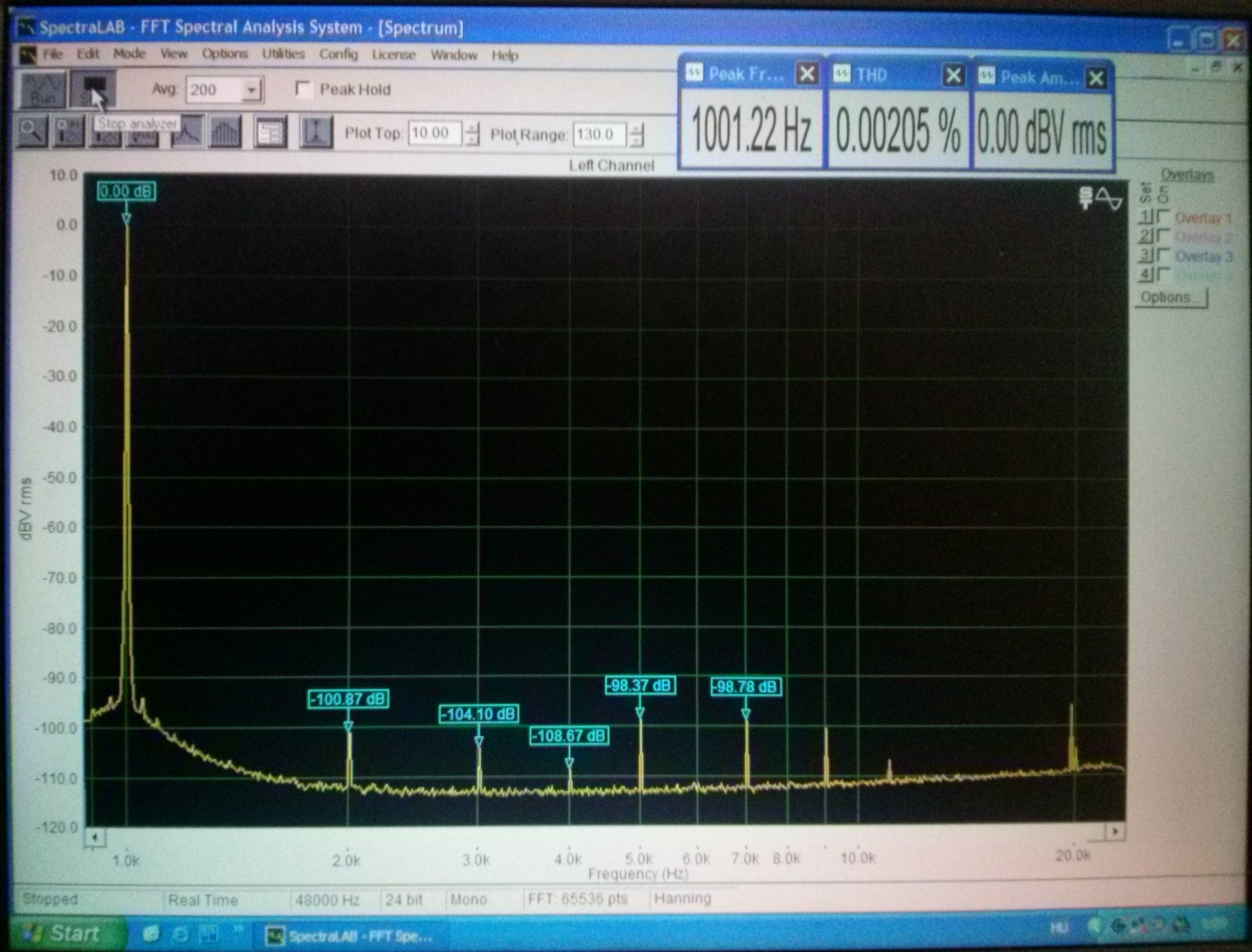Click the Peak Amplitude window title icon
Screen dimensions: 1252x952
tap(987, 77)
